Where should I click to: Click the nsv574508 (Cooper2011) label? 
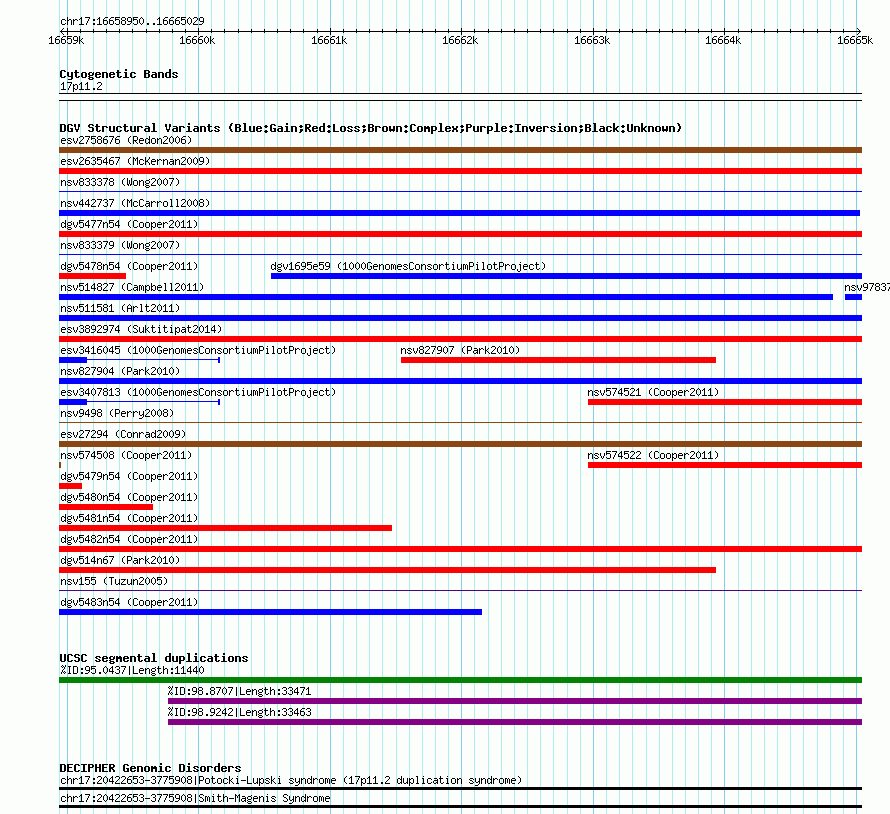click(x=126, y=455)
